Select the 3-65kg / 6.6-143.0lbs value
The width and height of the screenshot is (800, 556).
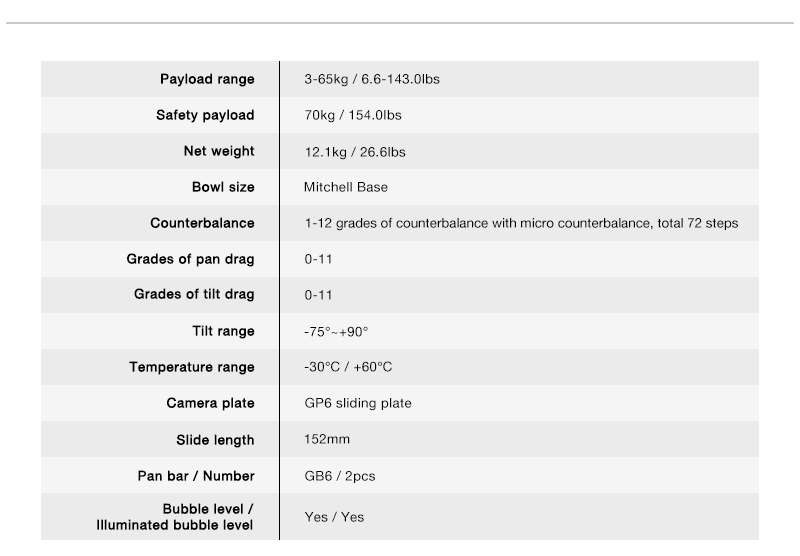[372, 79]
